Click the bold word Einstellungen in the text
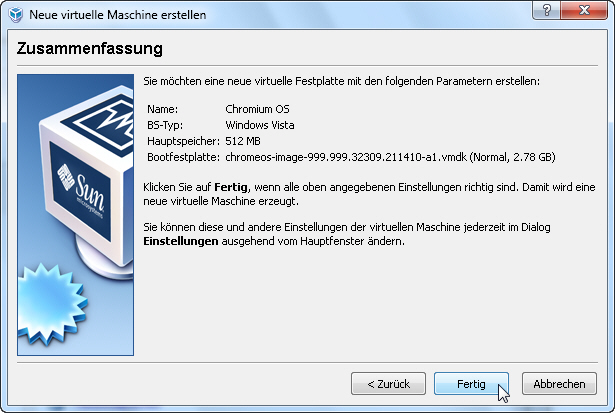615x413 pixels. coord(180,241)
